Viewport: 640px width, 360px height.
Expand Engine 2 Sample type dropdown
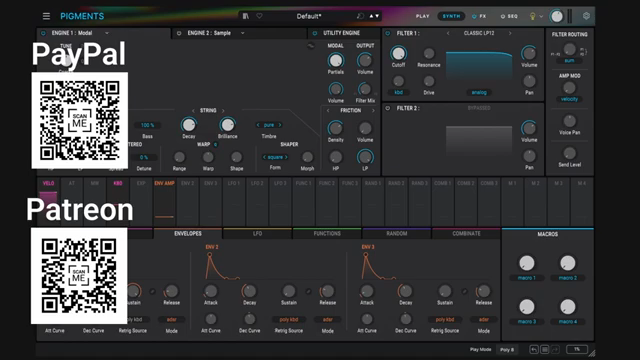tap(242, 33)
